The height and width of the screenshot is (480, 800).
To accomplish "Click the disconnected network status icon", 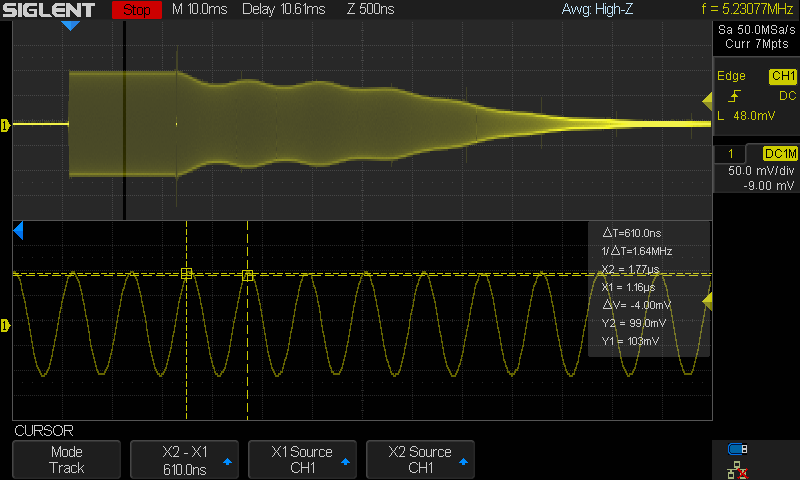I will pyautogui.click(x=738, y=468).
